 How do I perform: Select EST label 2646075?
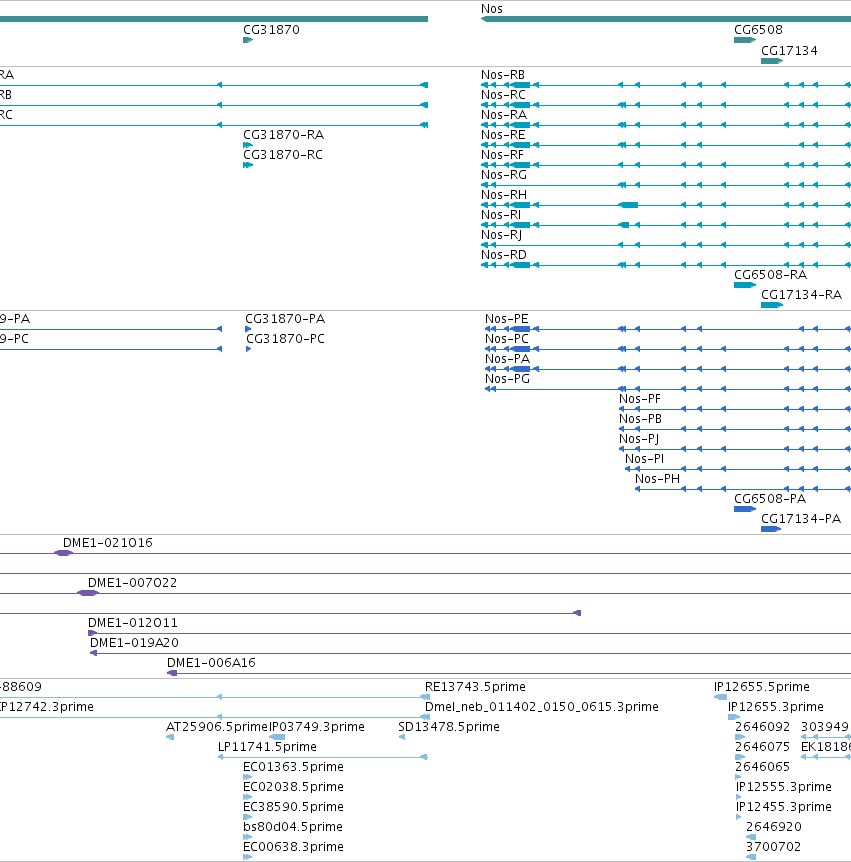click(x=762, y=747)
